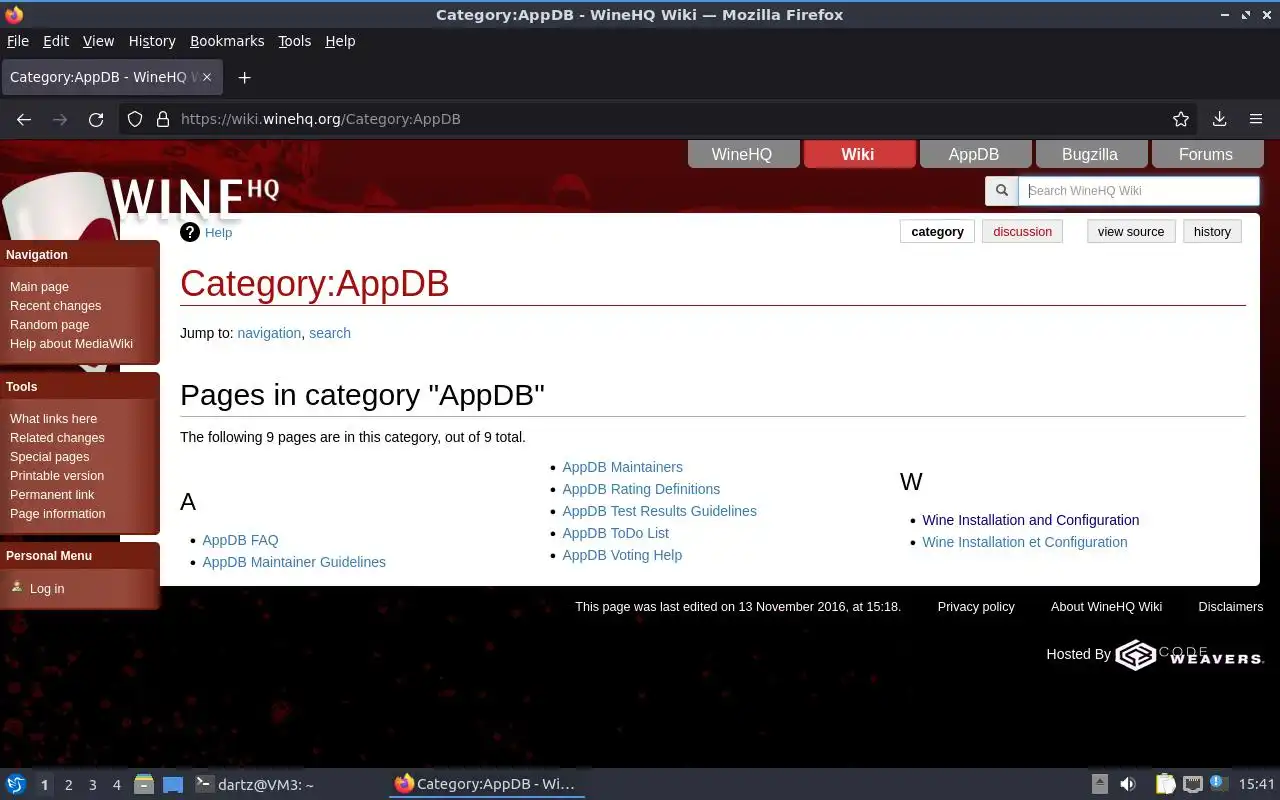Open AppDB Rating Definitions link
The height and width of the screenshot is (800, 1280).
tap(641, 489)
